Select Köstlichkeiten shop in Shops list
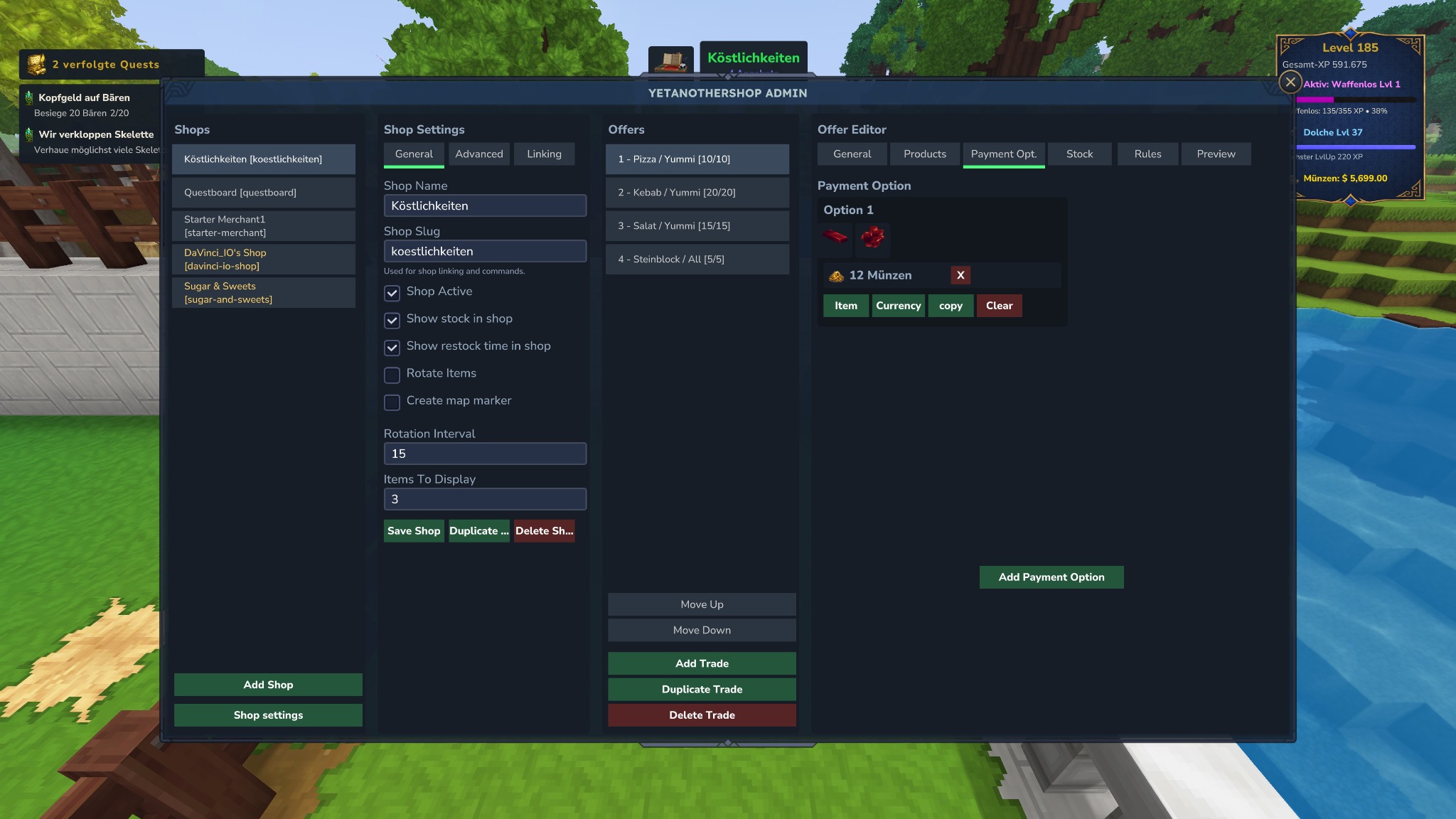 point(264,159)
